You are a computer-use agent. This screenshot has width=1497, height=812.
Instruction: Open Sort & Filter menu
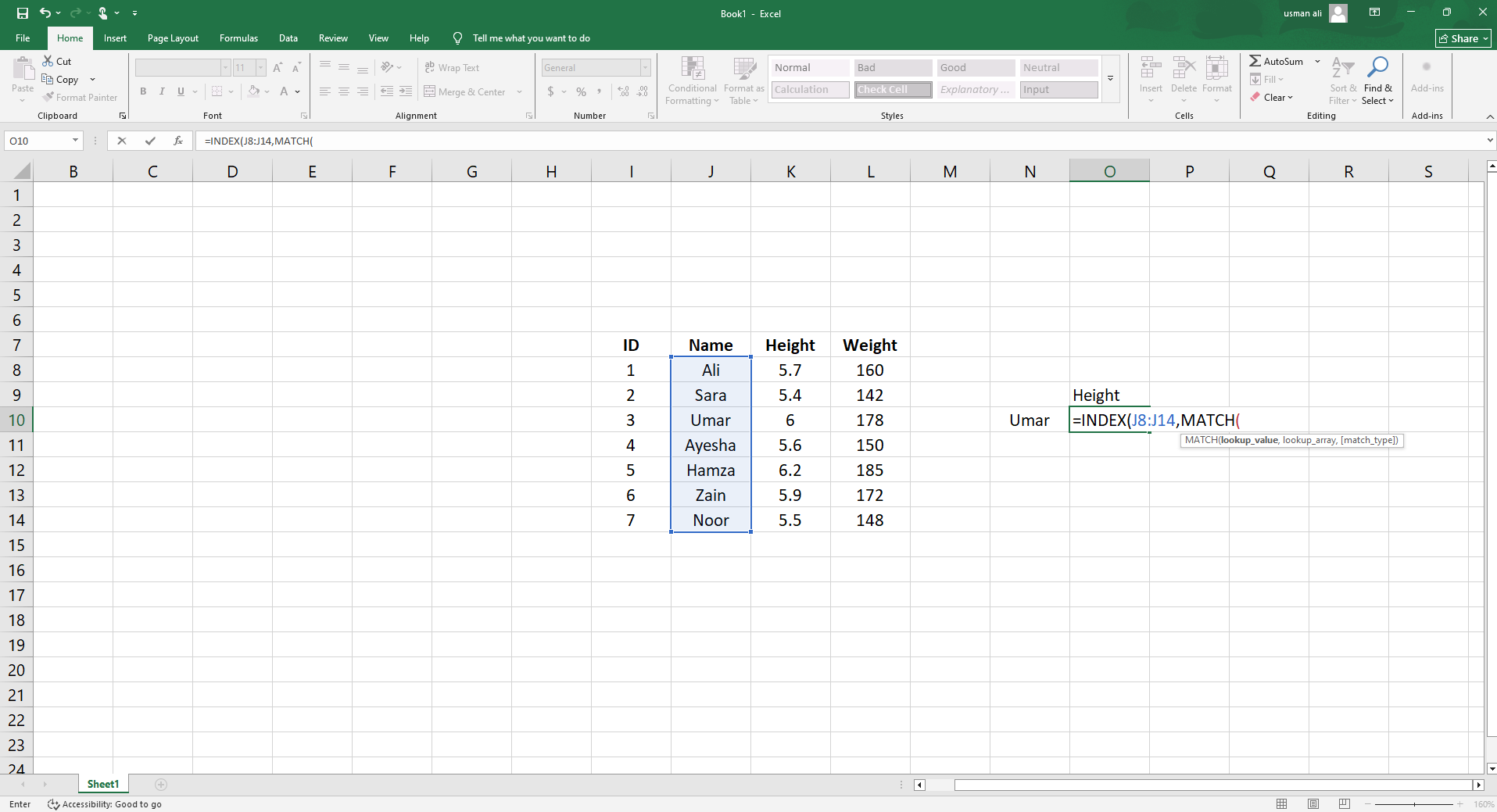[1343, 80]
